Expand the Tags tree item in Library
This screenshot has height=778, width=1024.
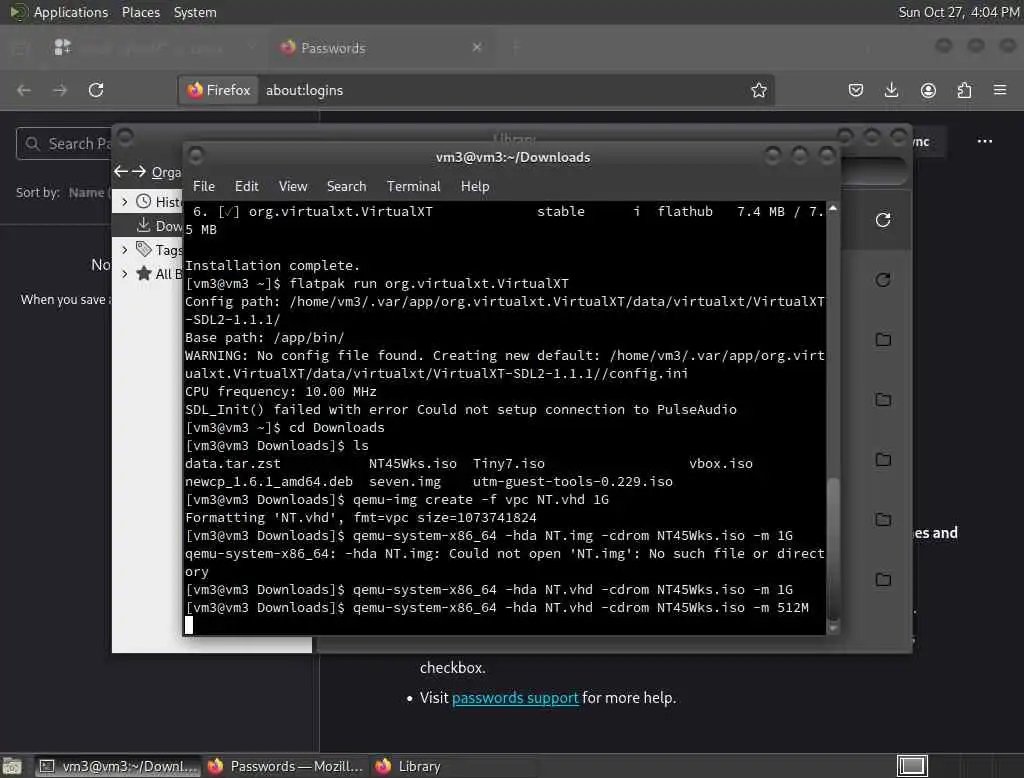(x=125, y=250)
